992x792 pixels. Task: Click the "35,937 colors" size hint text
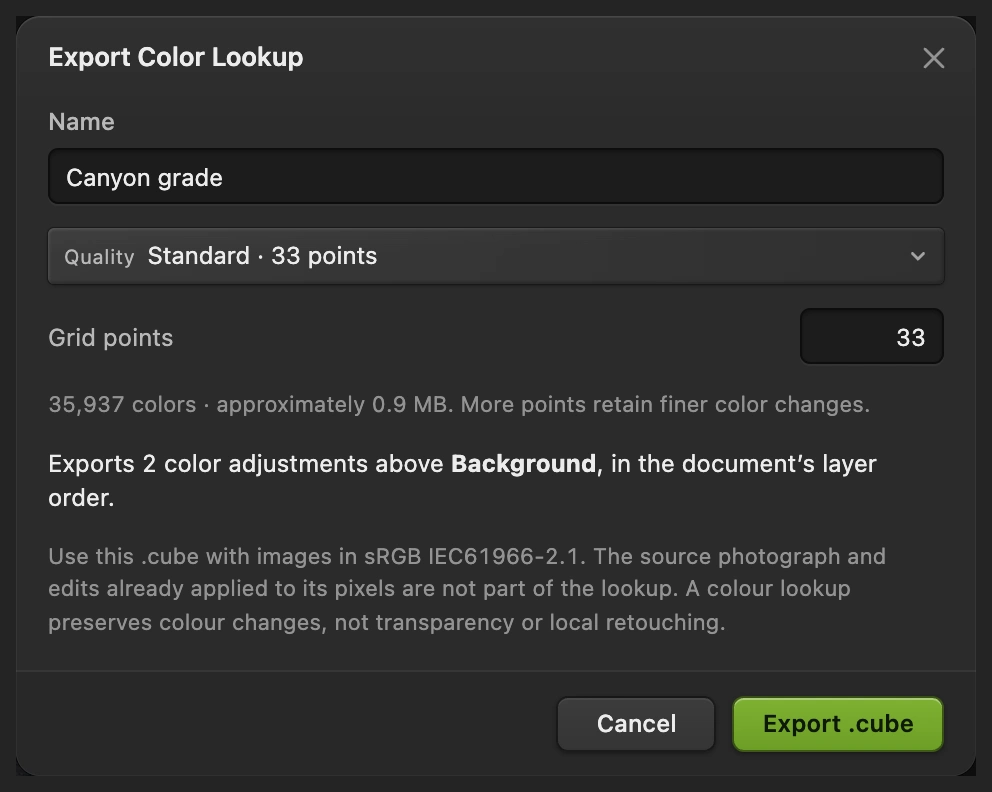click(122, 404)
